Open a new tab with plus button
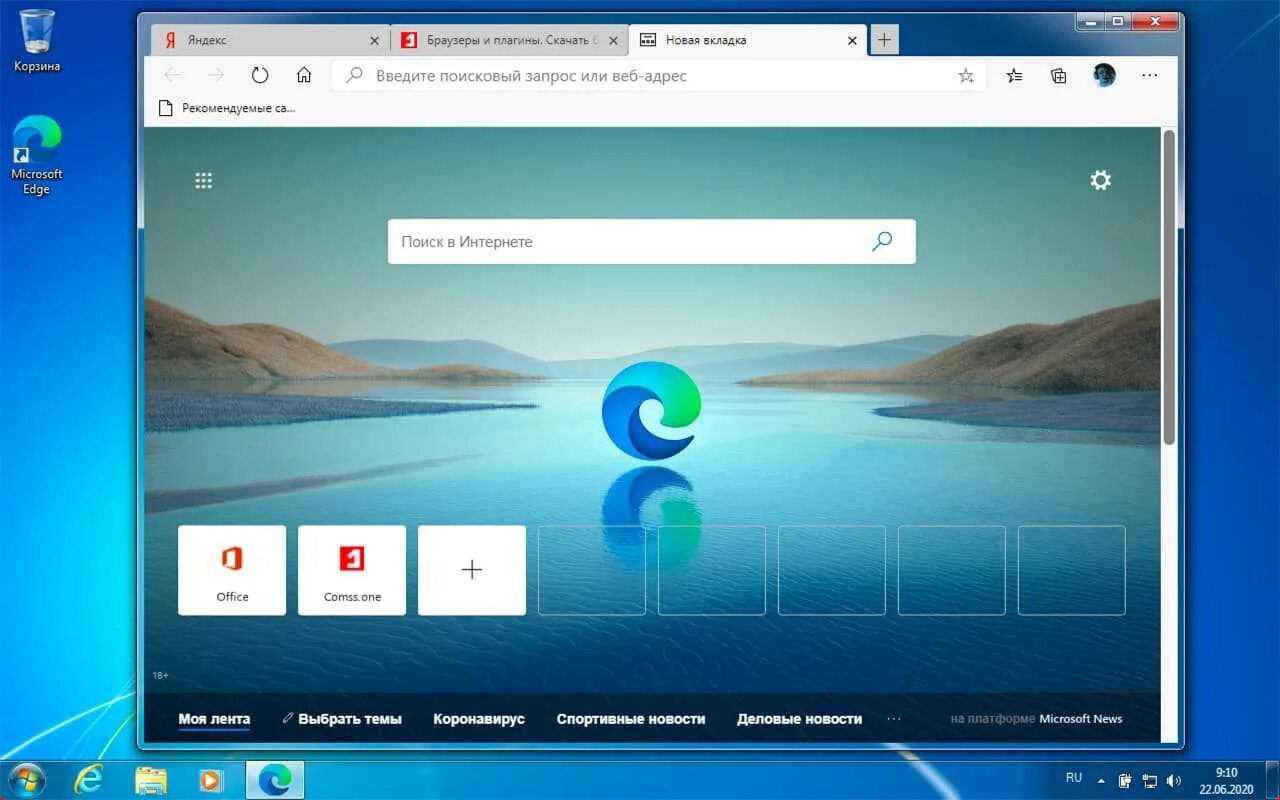 tap(884, 40)
